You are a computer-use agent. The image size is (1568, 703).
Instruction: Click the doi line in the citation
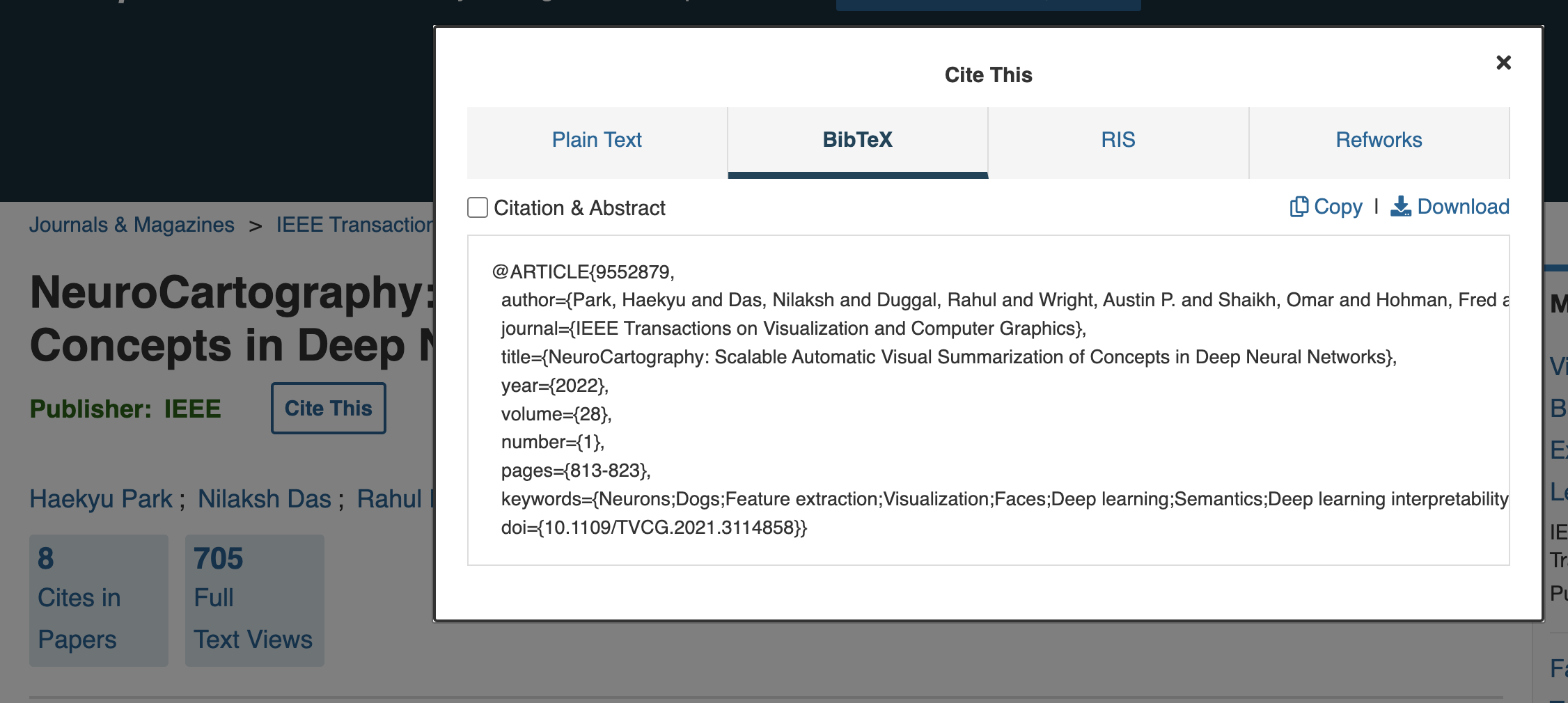tap(654, 528)
